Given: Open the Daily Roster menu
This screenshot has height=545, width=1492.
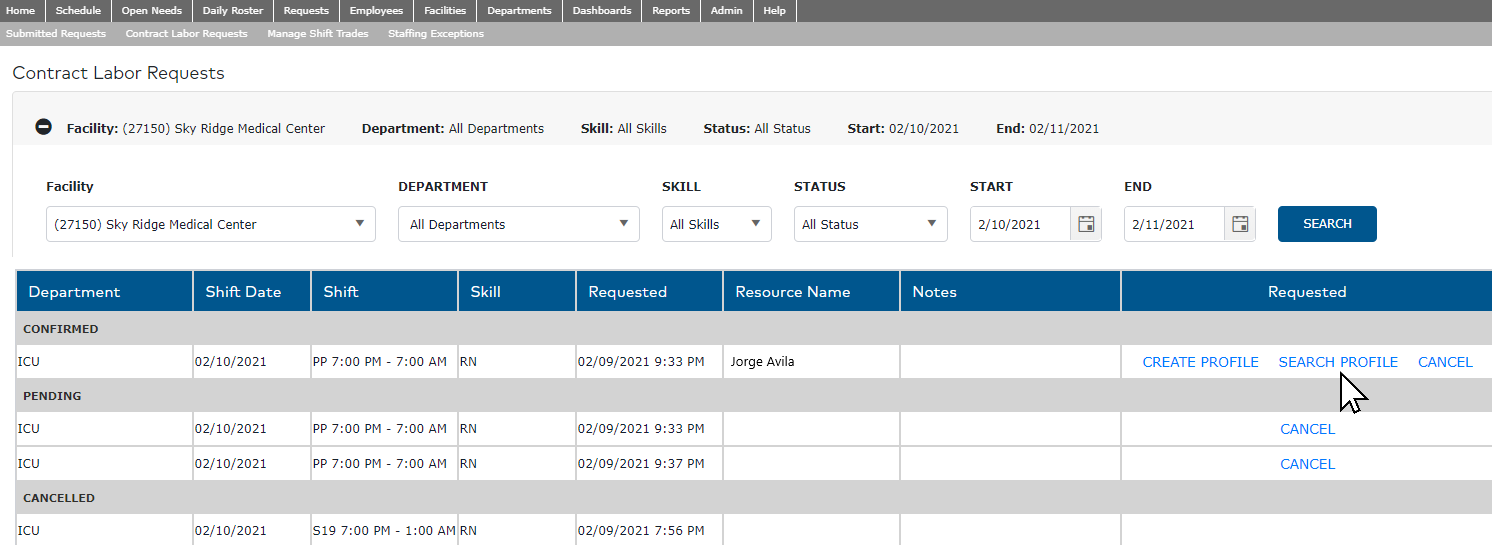Looking at the screenshot, I should [233, 11].
